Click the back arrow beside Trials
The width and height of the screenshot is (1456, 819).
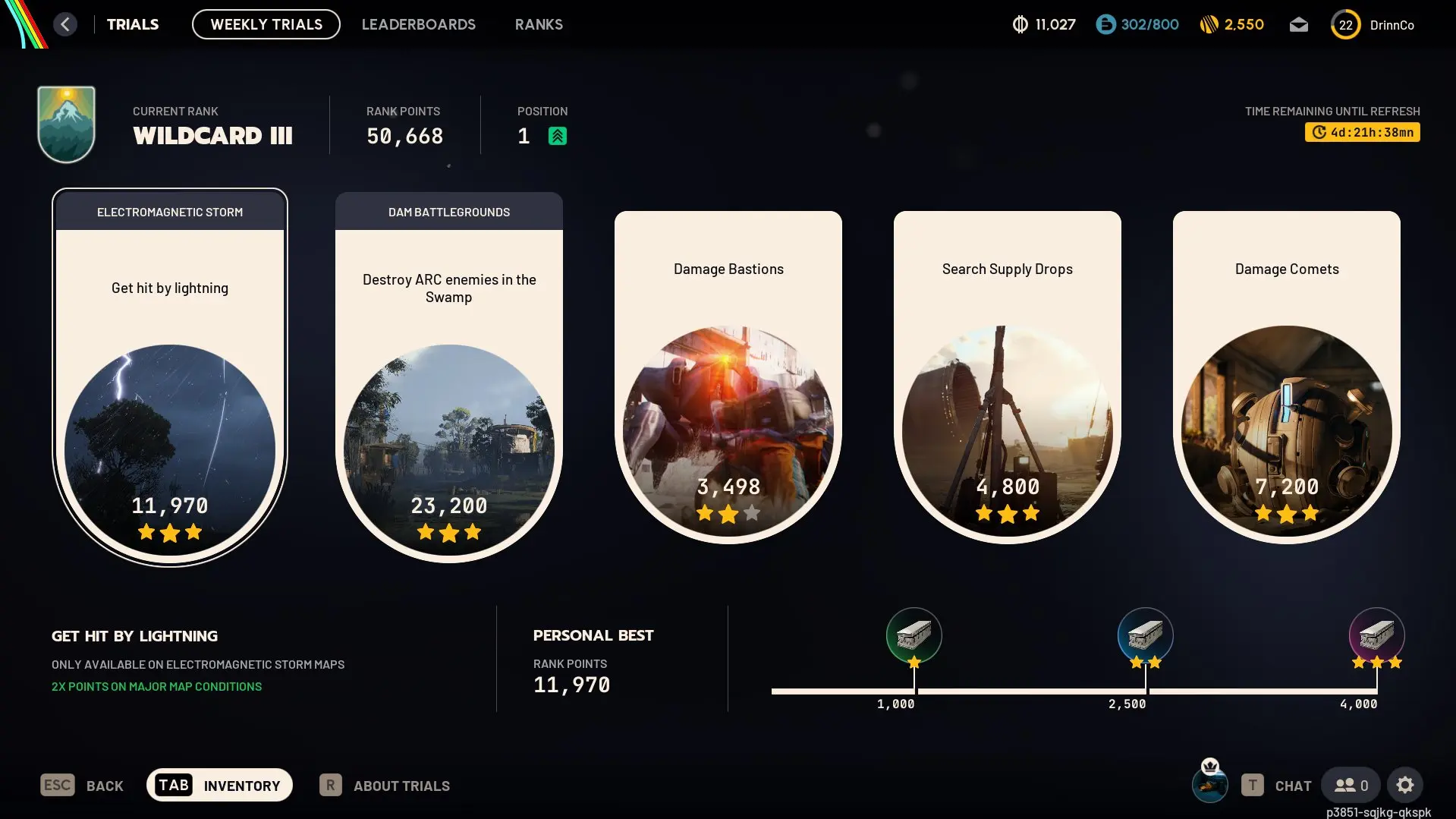[65, 24]
